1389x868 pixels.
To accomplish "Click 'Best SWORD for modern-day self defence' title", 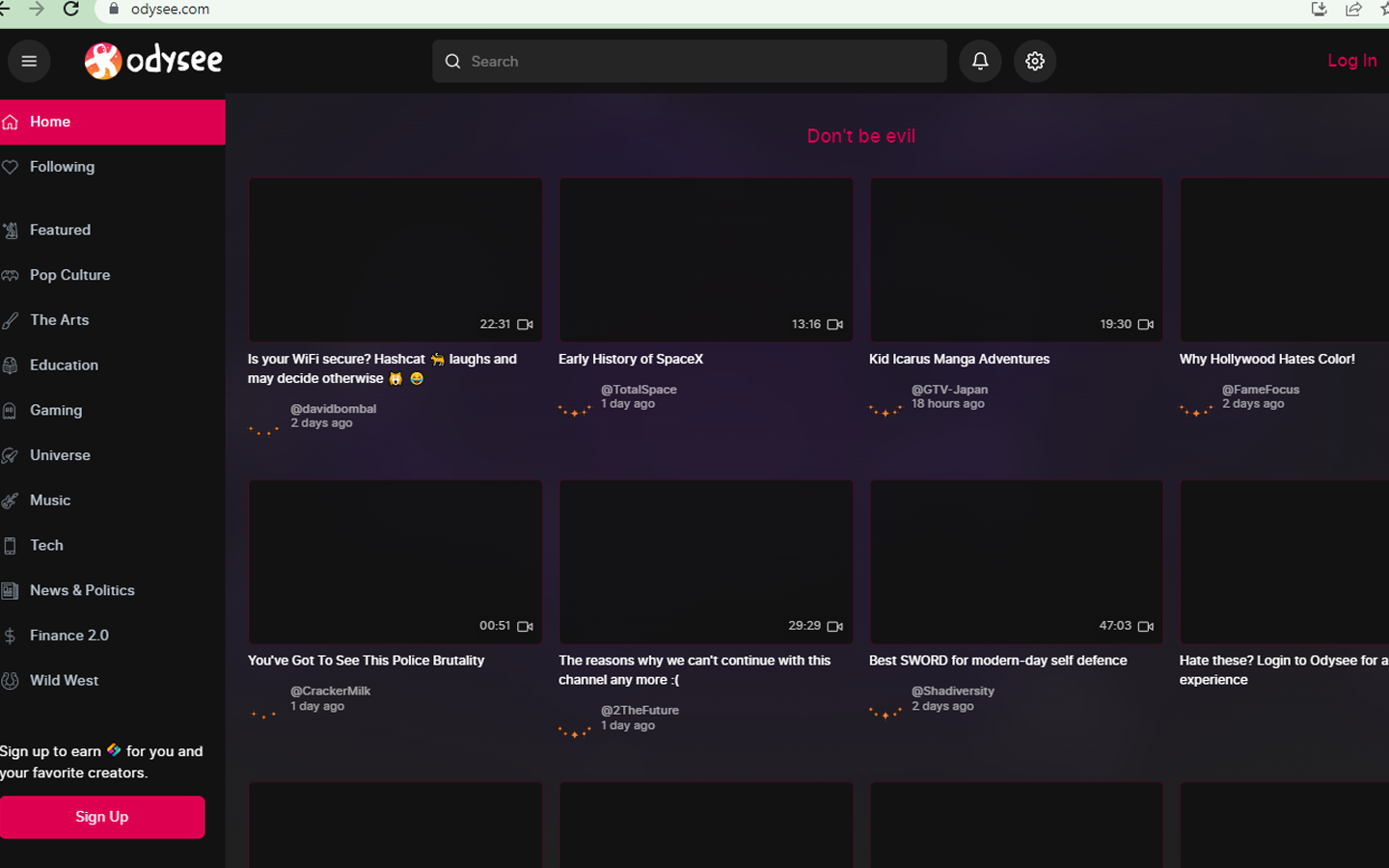I will point(997,661).
